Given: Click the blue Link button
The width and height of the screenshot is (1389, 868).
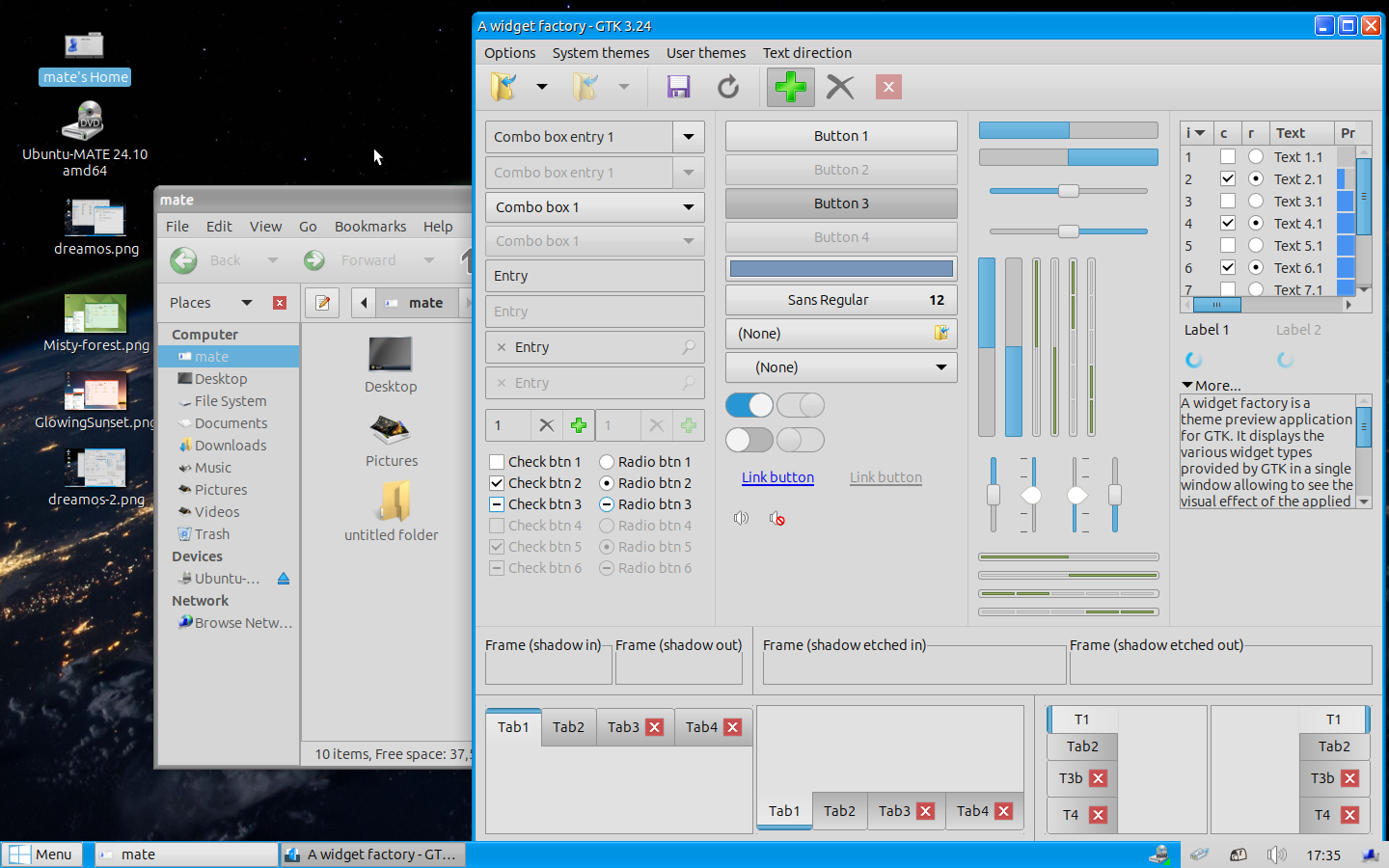Looking at the screenshot, I should pyautogui.click(x=777, y=477).
